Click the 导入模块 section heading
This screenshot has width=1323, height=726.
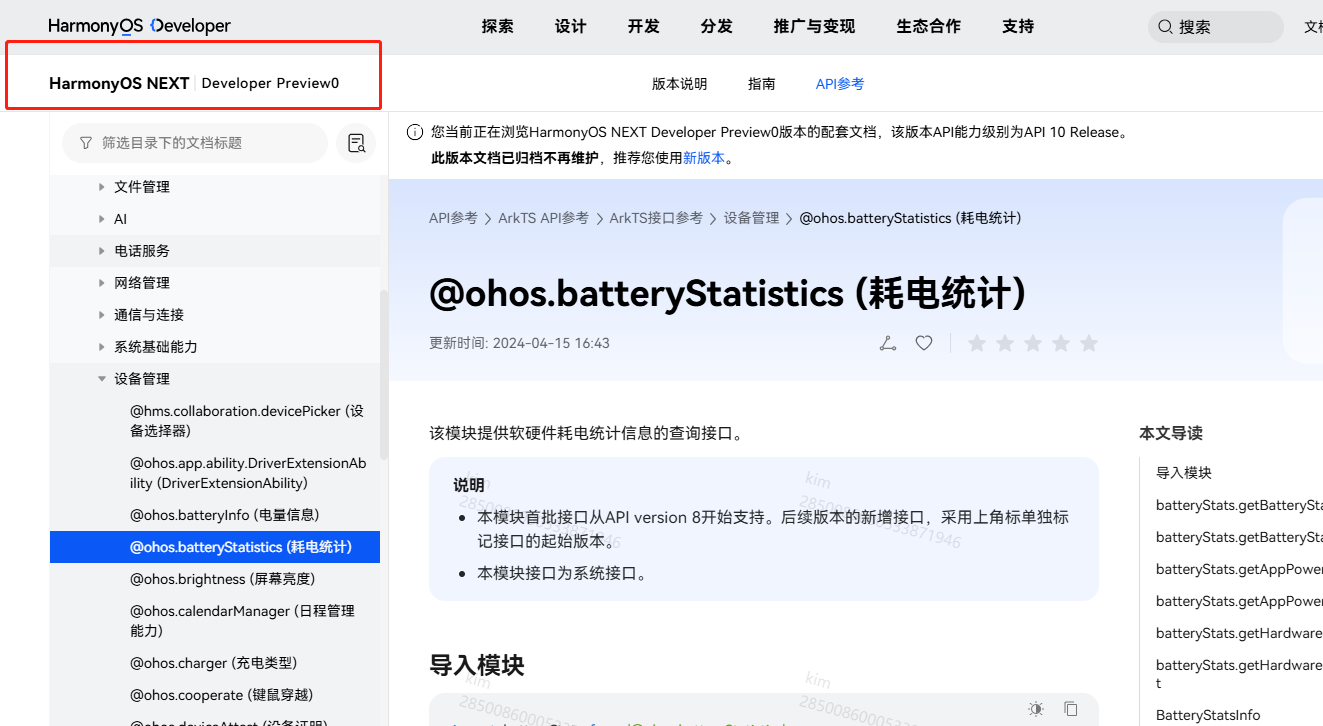coord(477,665)
